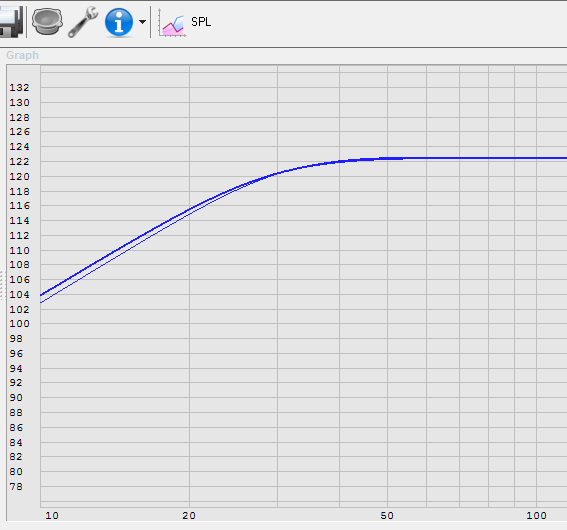Open the speaker driver editor icon

[x=47, y=22]
